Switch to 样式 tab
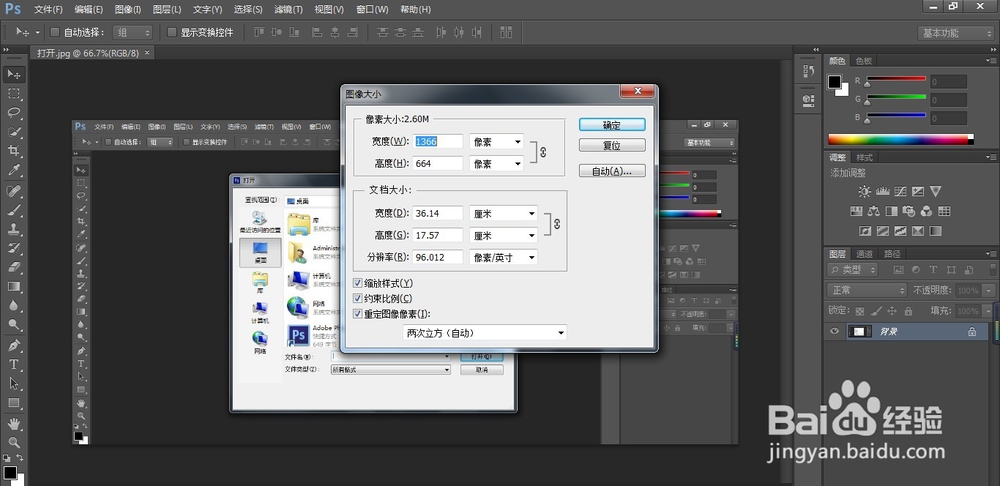This screenshot has height=486, width=1000. (x=864, y=157)
